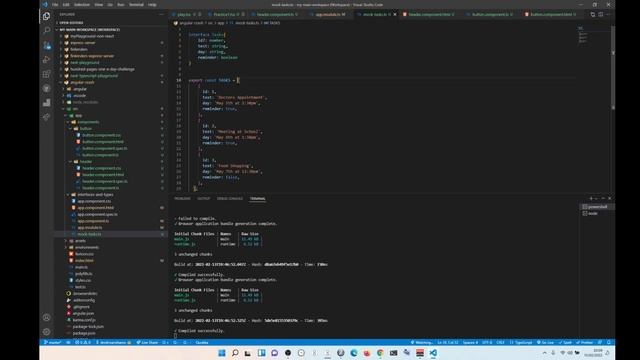
Task: Click mock-tasks.ts in the breadcrumb
Action: coord(247,23)
